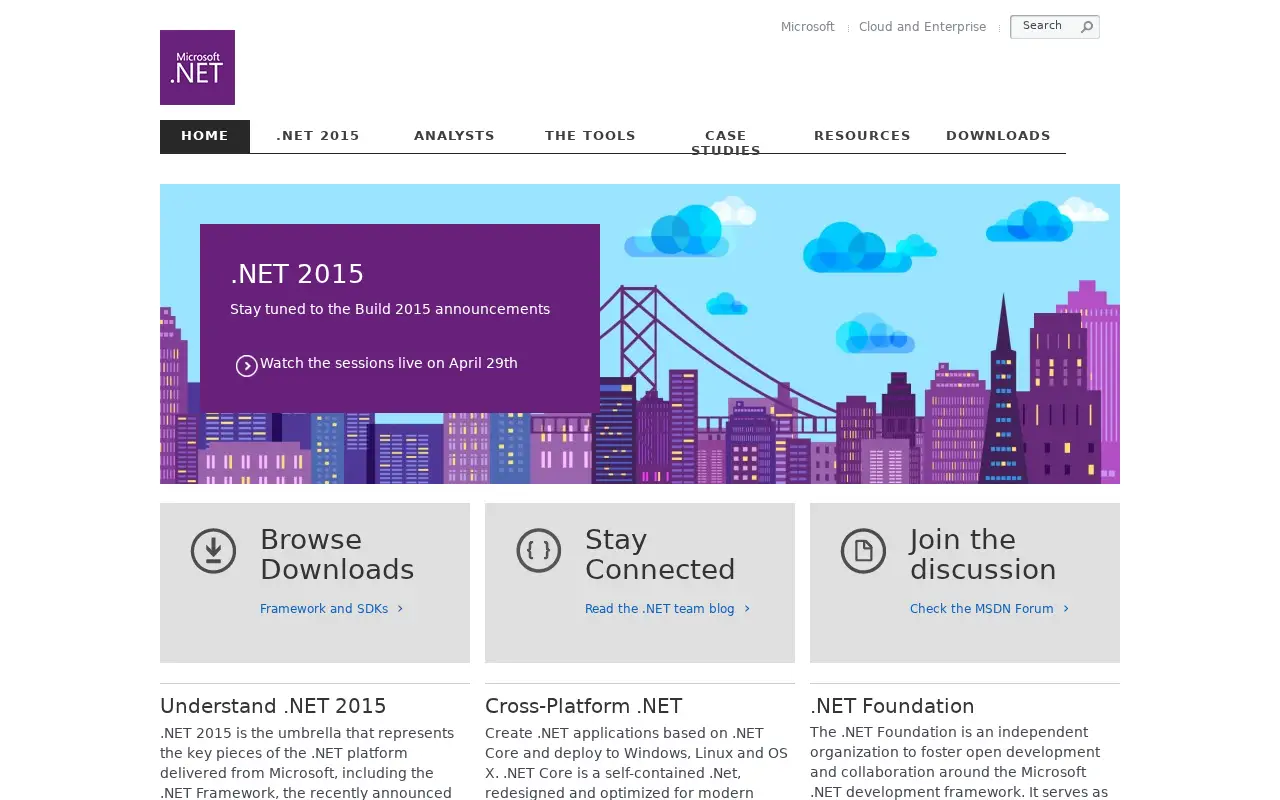Go to the DOWNLOADS menu item
This screenshot has width=1280, height=800.
pyautogui.click(x=998, y=136)
